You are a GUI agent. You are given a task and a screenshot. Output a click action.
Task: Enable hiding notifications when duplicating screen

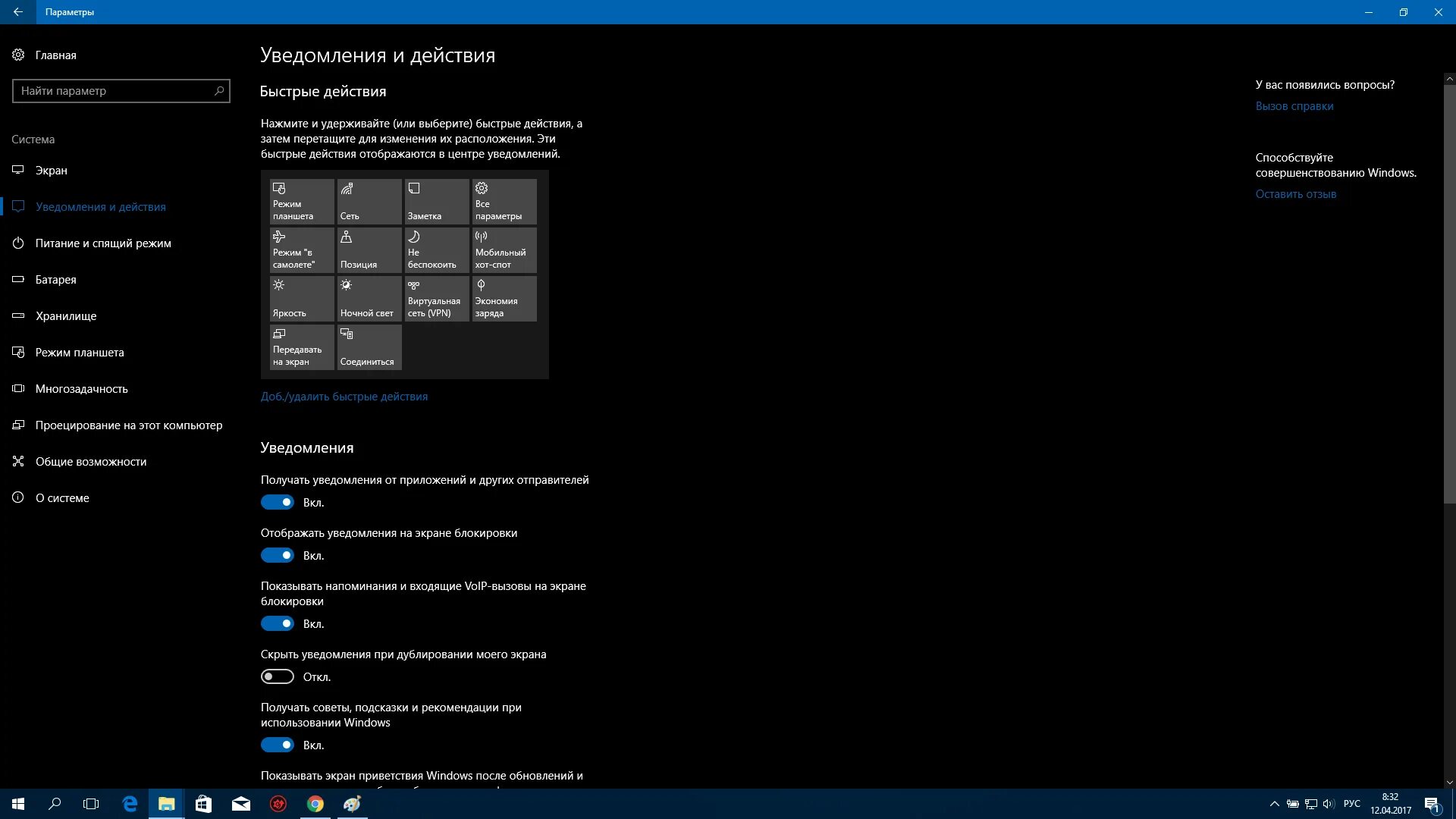coord(278,676)
